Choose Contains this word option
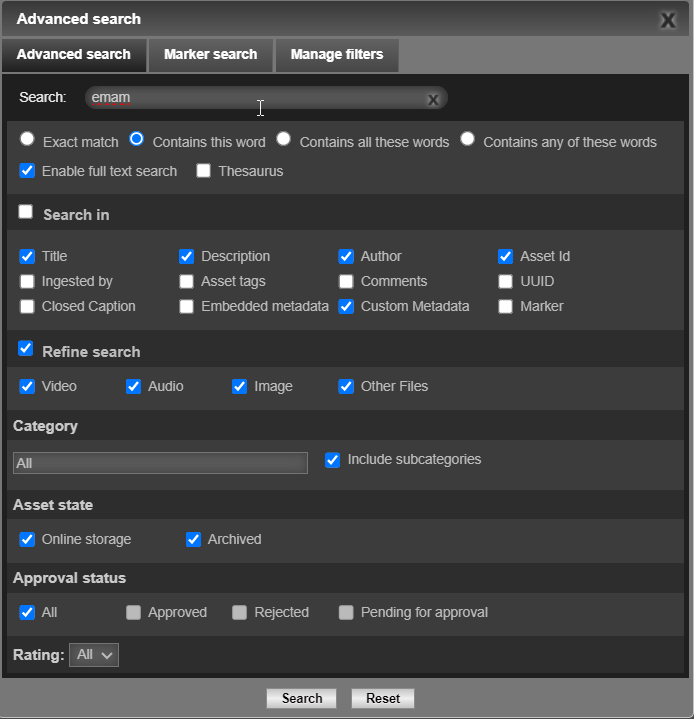 pyautogui.click(x=136, y=138)
